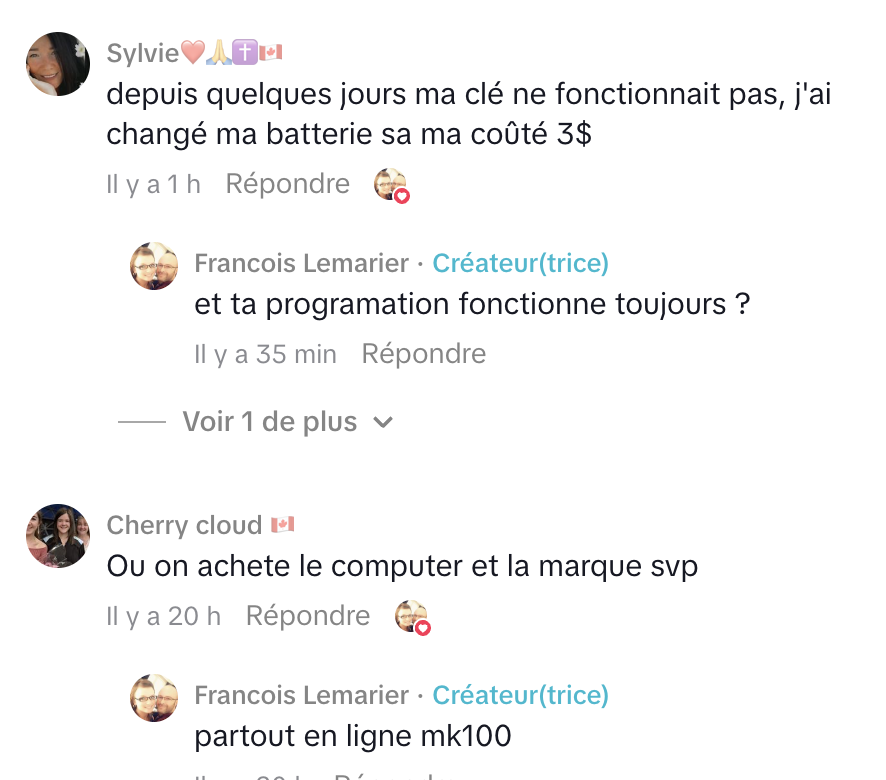The width and height of the screenshot is (886, 780).
Task: Click Créateur(trice) label on mk100 reply
Action: coord(520,695)
